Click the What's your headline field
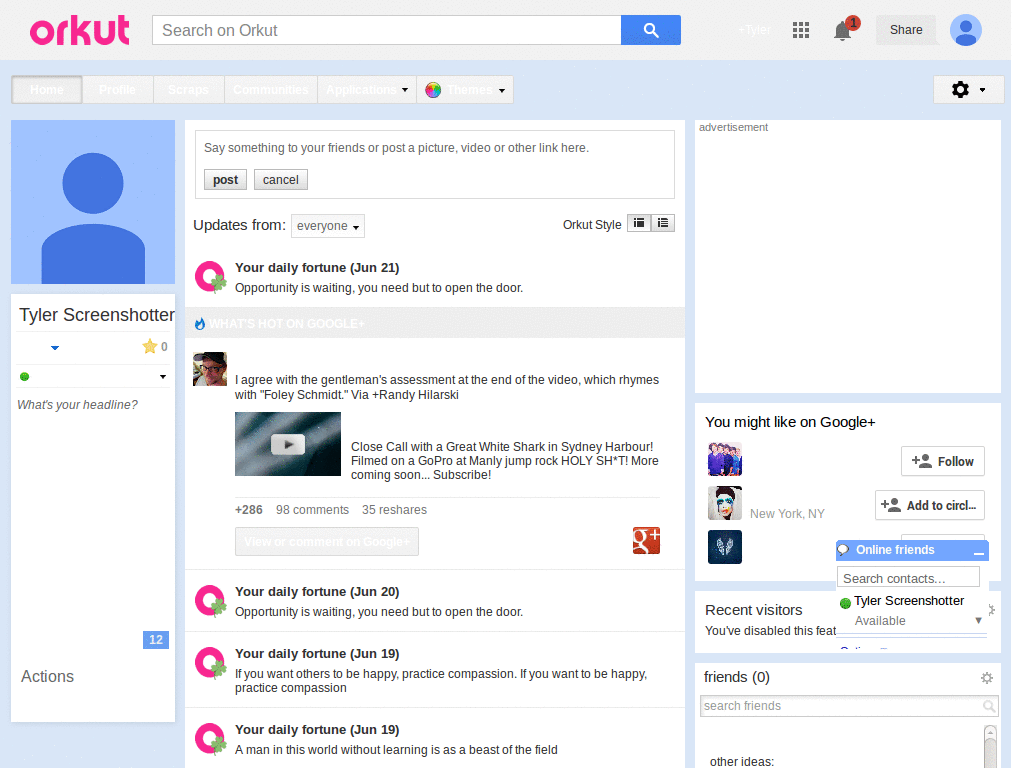The width and height of the screenshot is (1024, 768). click(x=78, y=405)
